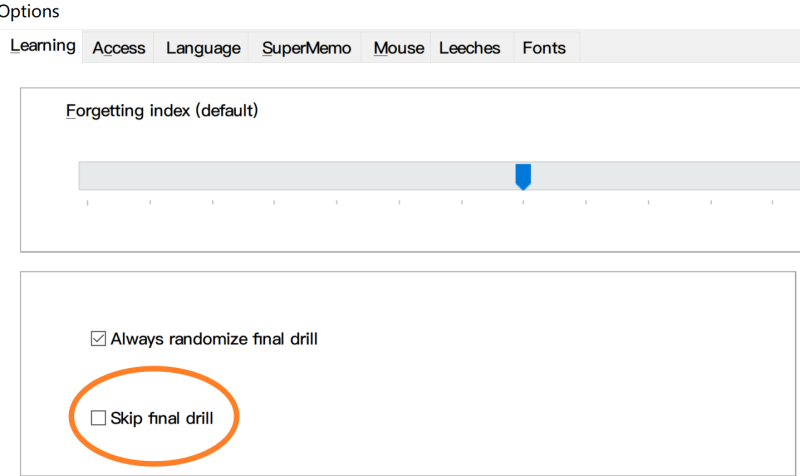This screenshot has height=476, width=800.
Task: Go to the Mouse tab
Action: [398, 48]
